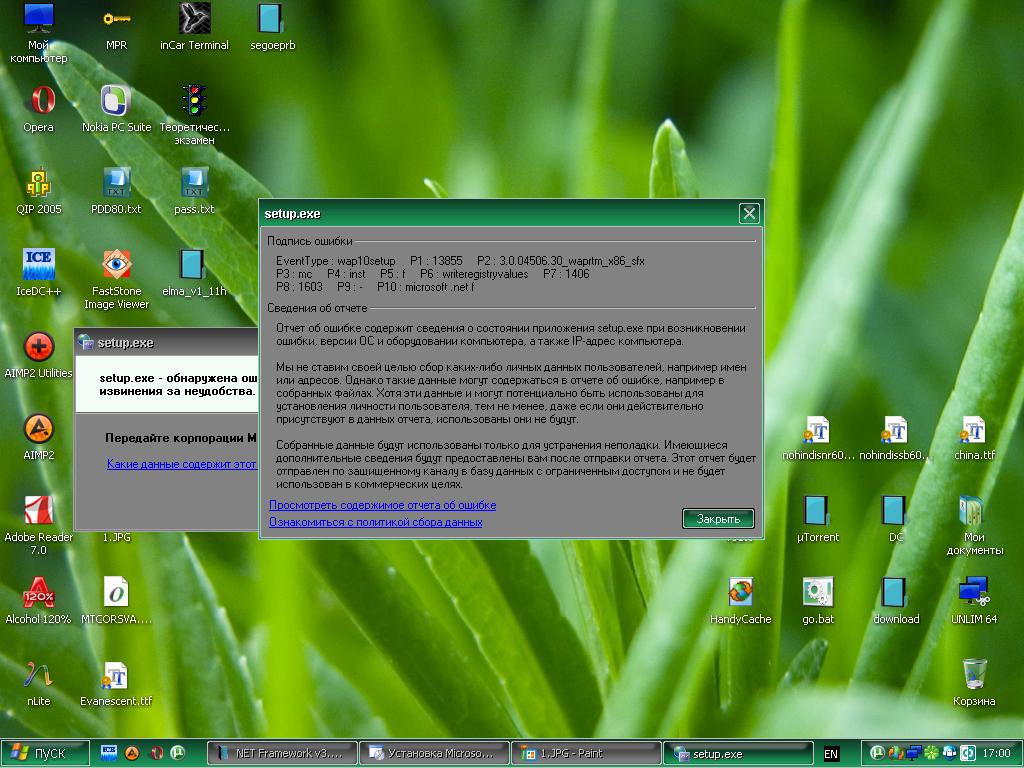
Task: Open the Opera browser desktop icon
Action: [x=39, y=102]
